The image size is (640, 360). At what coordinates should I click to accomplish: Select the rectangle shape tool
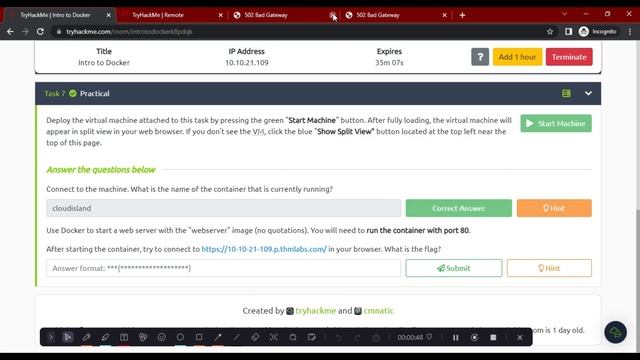199,337
